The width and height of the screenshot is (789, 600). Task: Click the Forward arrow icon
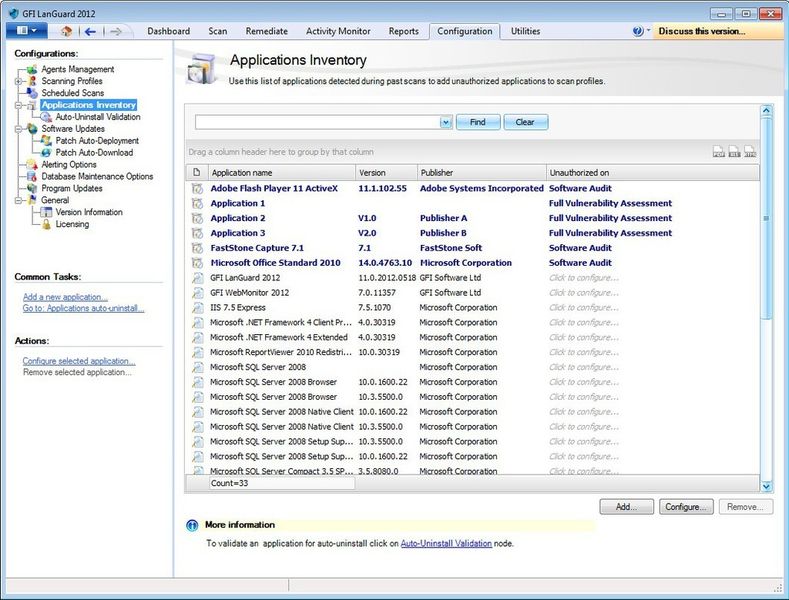point(116,32)
